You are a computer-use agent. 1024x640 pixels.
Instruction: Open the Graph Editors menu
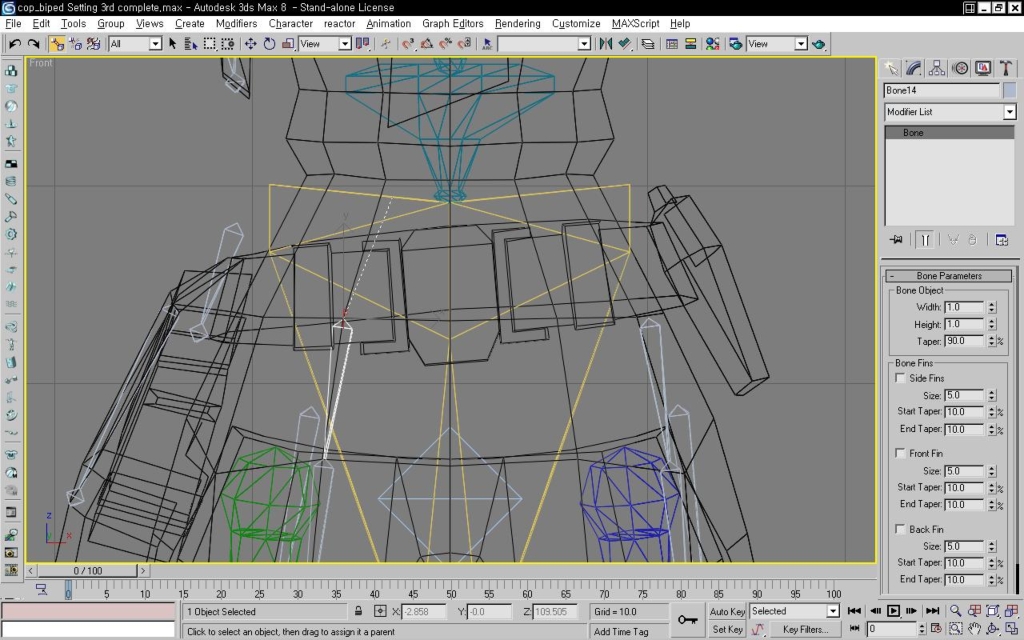(x=453, y=24)
